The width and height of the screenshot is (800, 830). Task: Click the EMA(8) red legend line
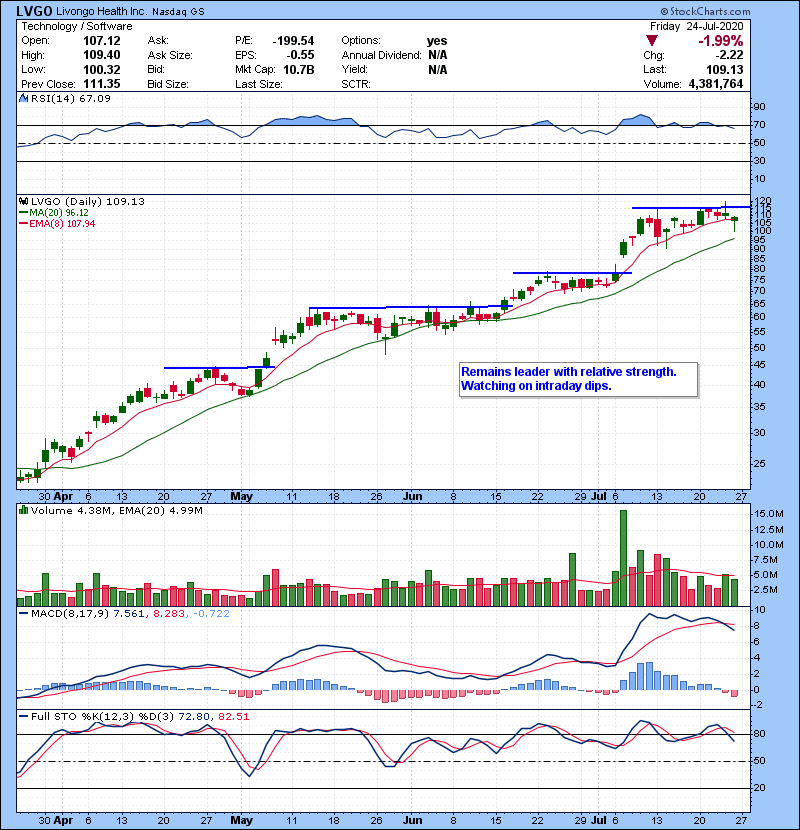[23, 224]
